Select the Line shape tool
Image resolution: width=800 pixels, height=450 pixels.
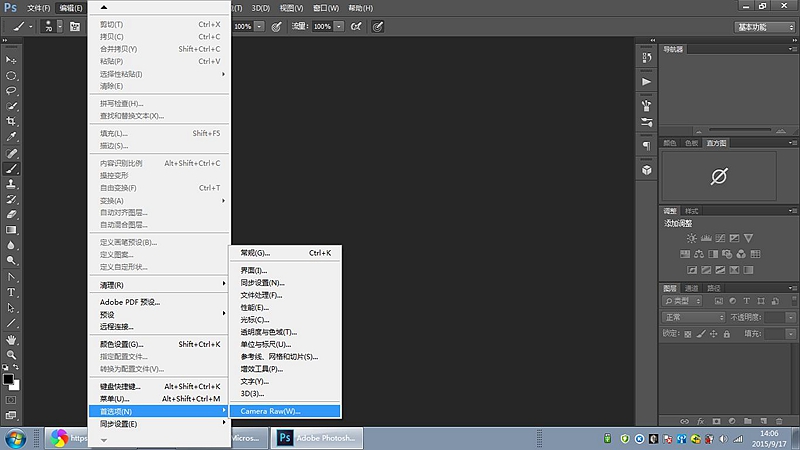coord(11,323)
